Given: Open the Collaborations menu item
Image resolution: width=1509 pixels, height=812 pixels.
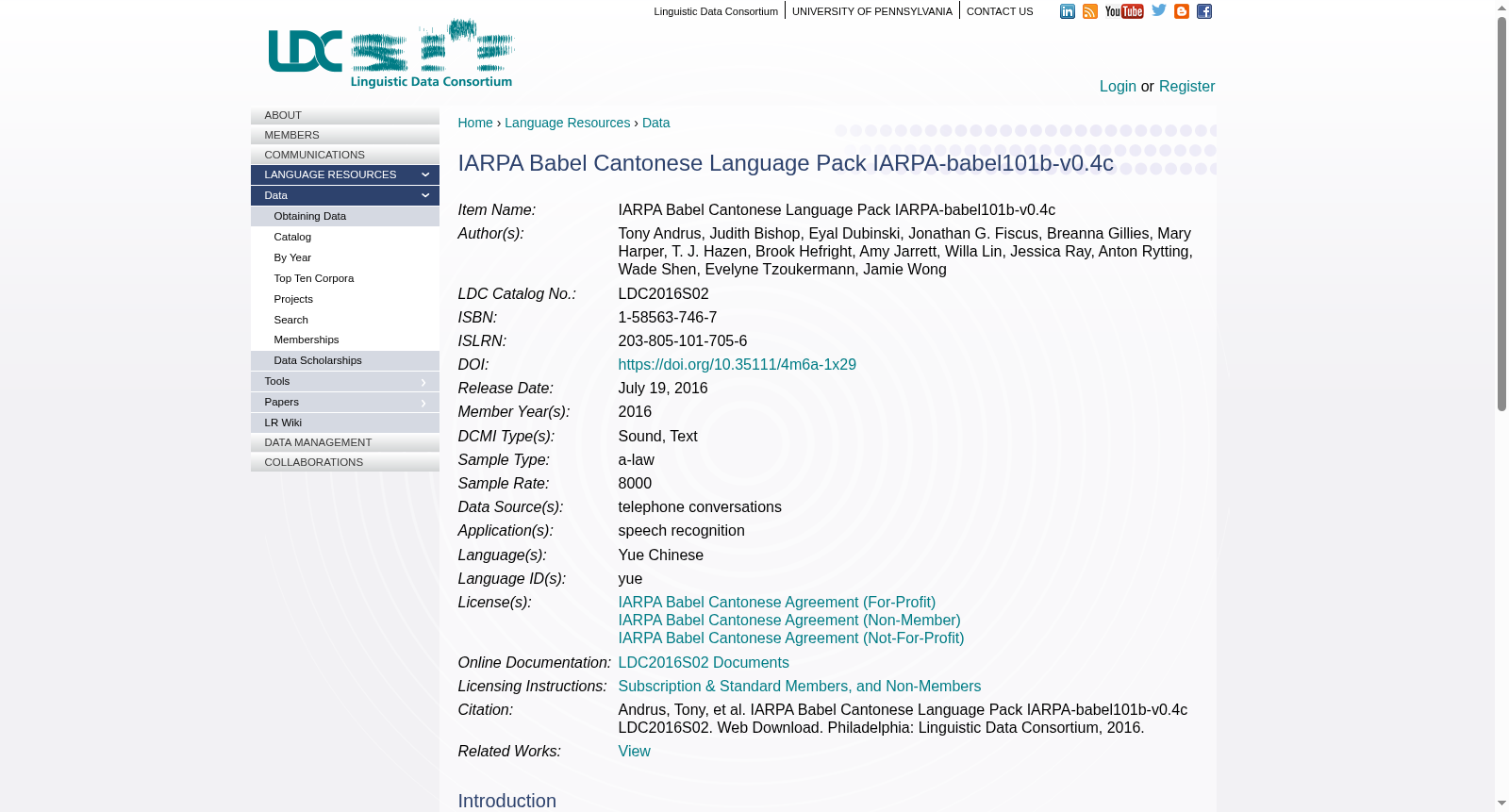Looking at the screenshot, I should (345, 462).
